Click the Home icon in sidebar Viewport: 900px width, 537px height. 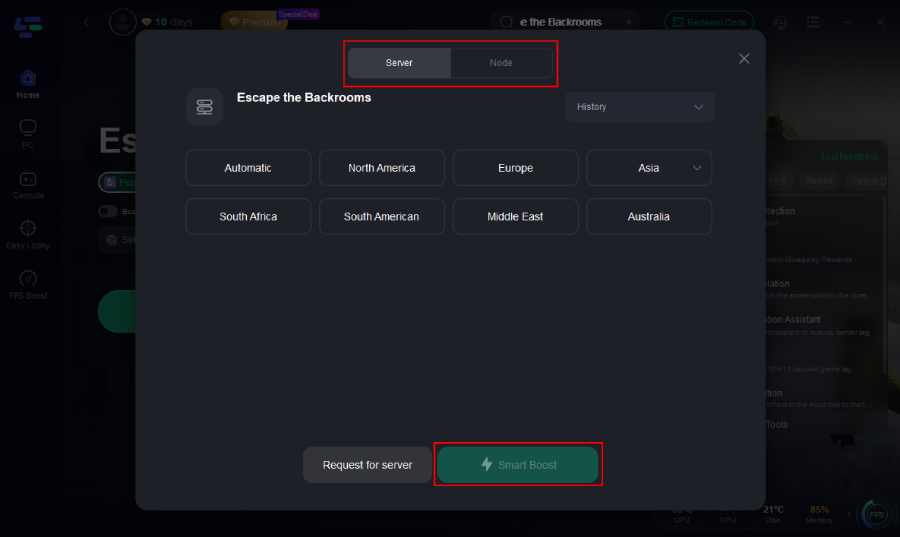point(28,78)
